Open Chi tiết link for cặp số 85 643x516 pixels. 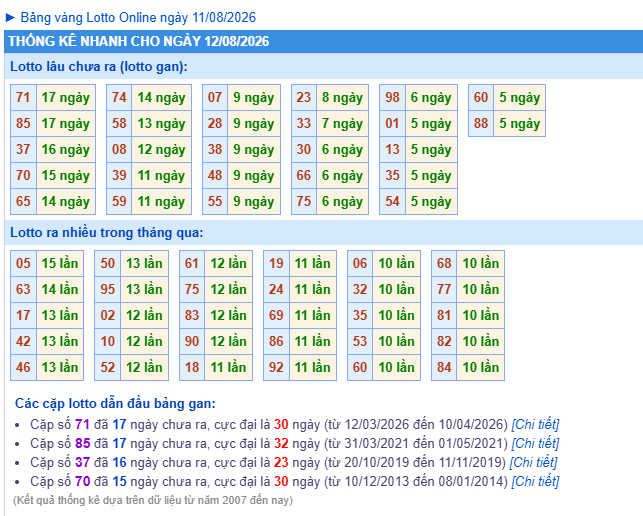[x=535, y=443]
